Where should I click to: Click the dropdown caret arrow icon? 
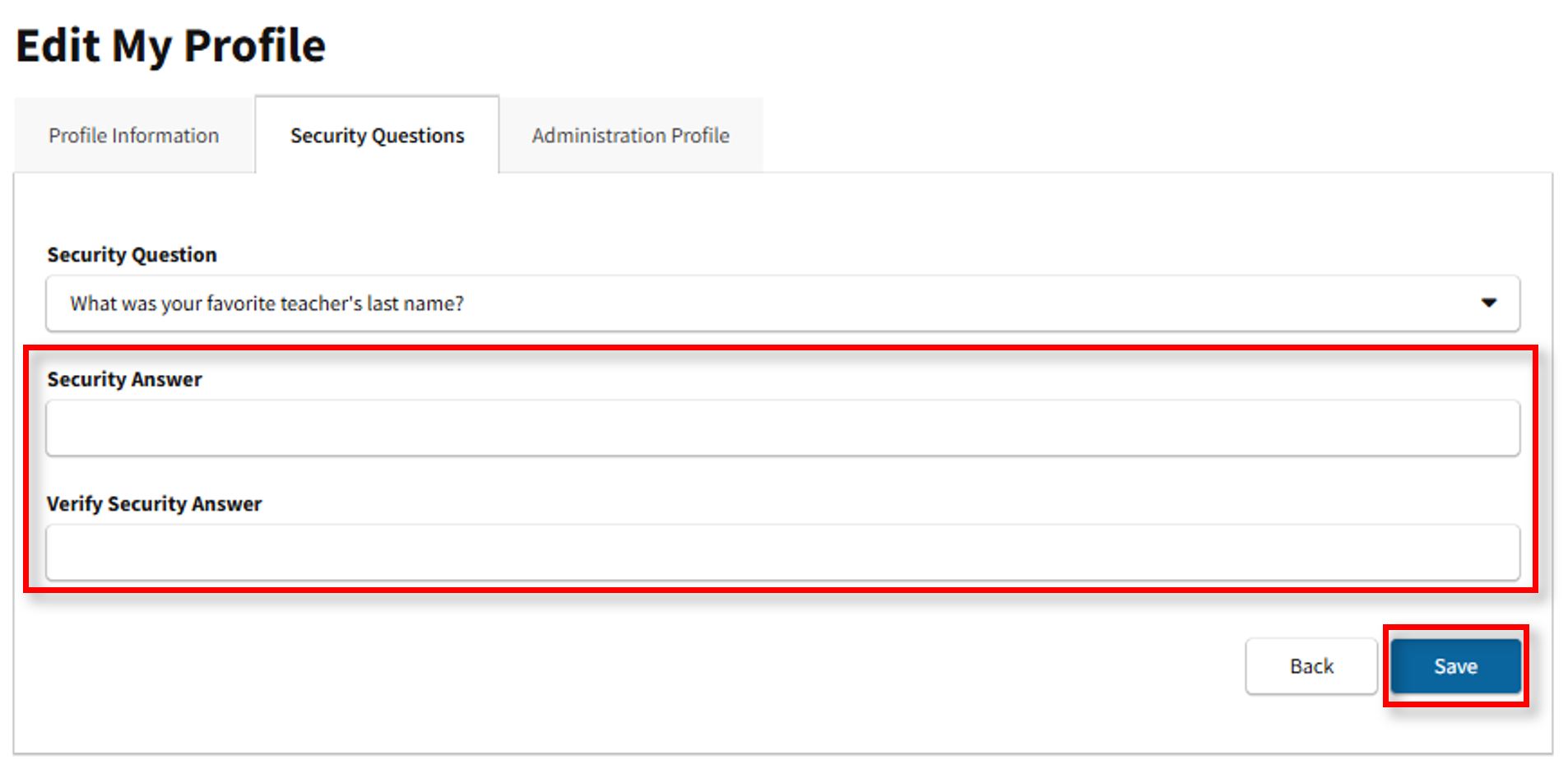(1488, 303)
